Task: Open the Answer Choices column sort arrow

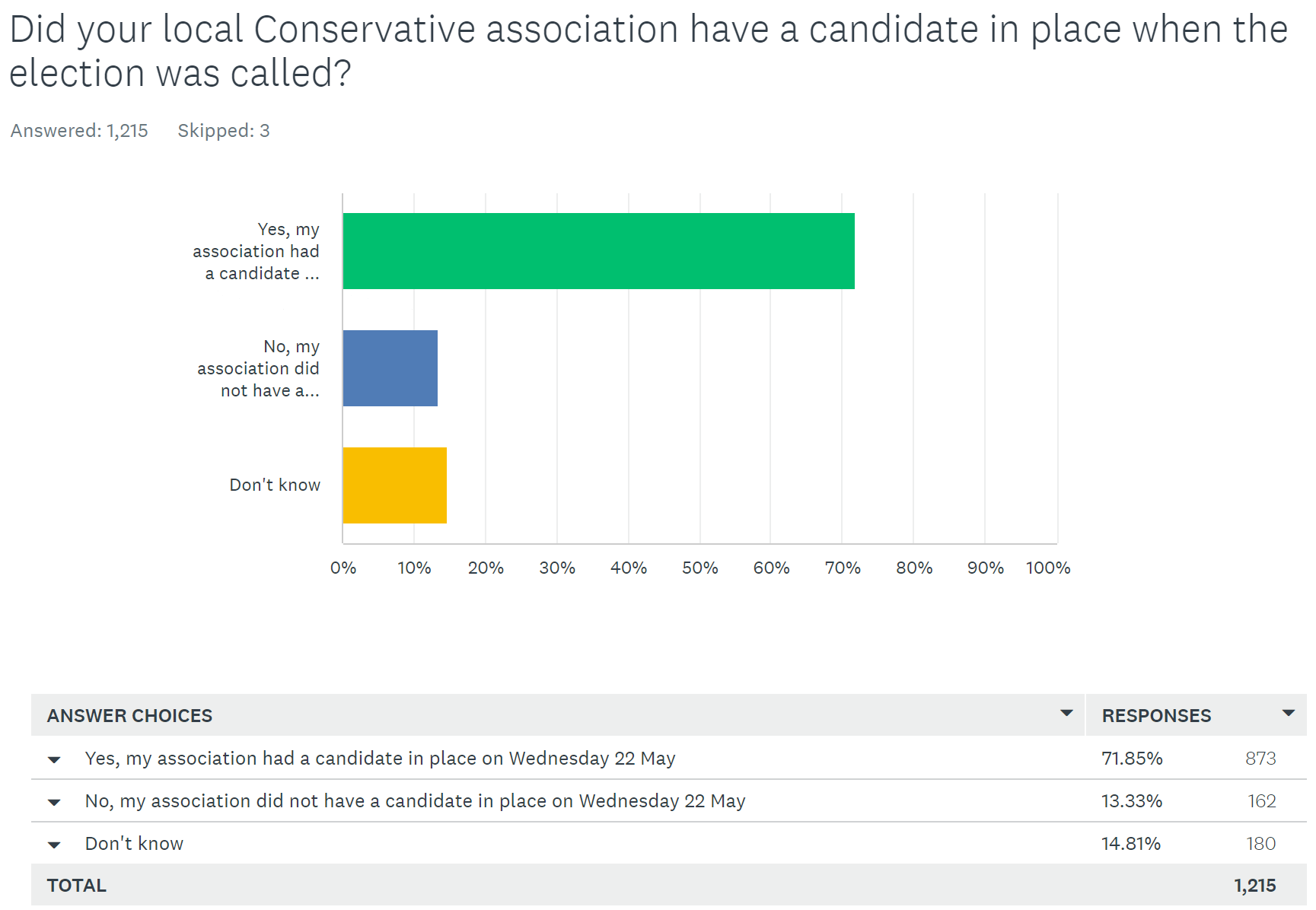Action: tap(1066, 713)
